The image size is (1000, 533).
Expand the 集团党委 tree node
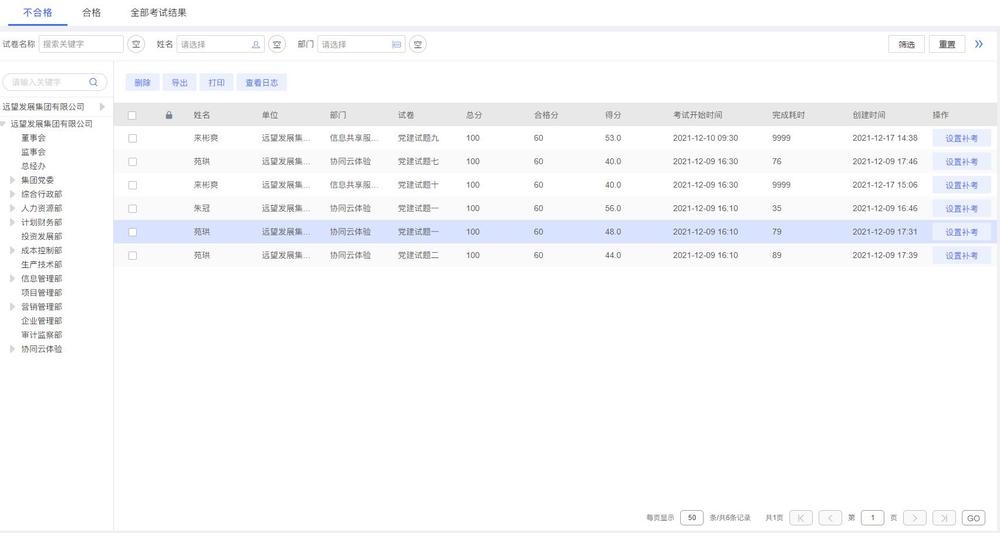(13, 180)
